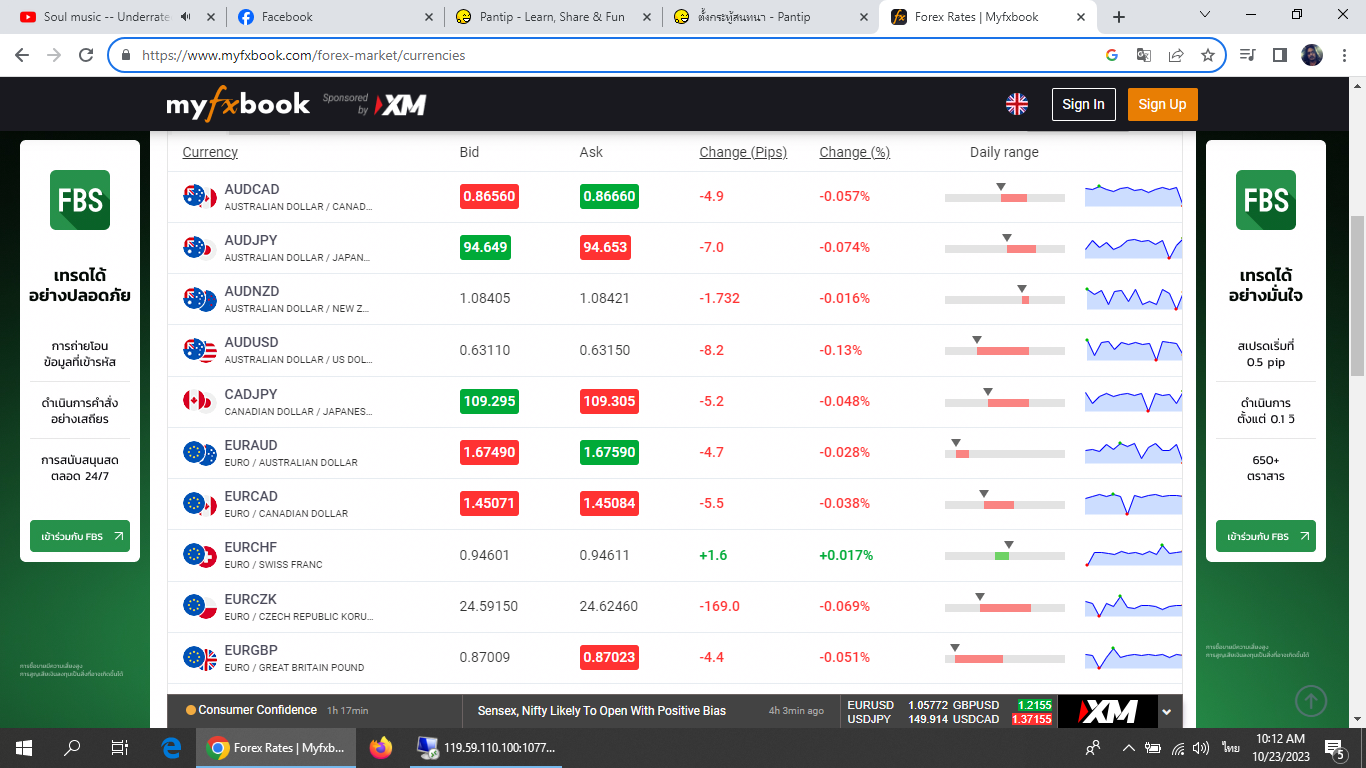Click the EURCHF green daily range bar
This screenshot has height=768, width=1366.
coord(1002,556)
